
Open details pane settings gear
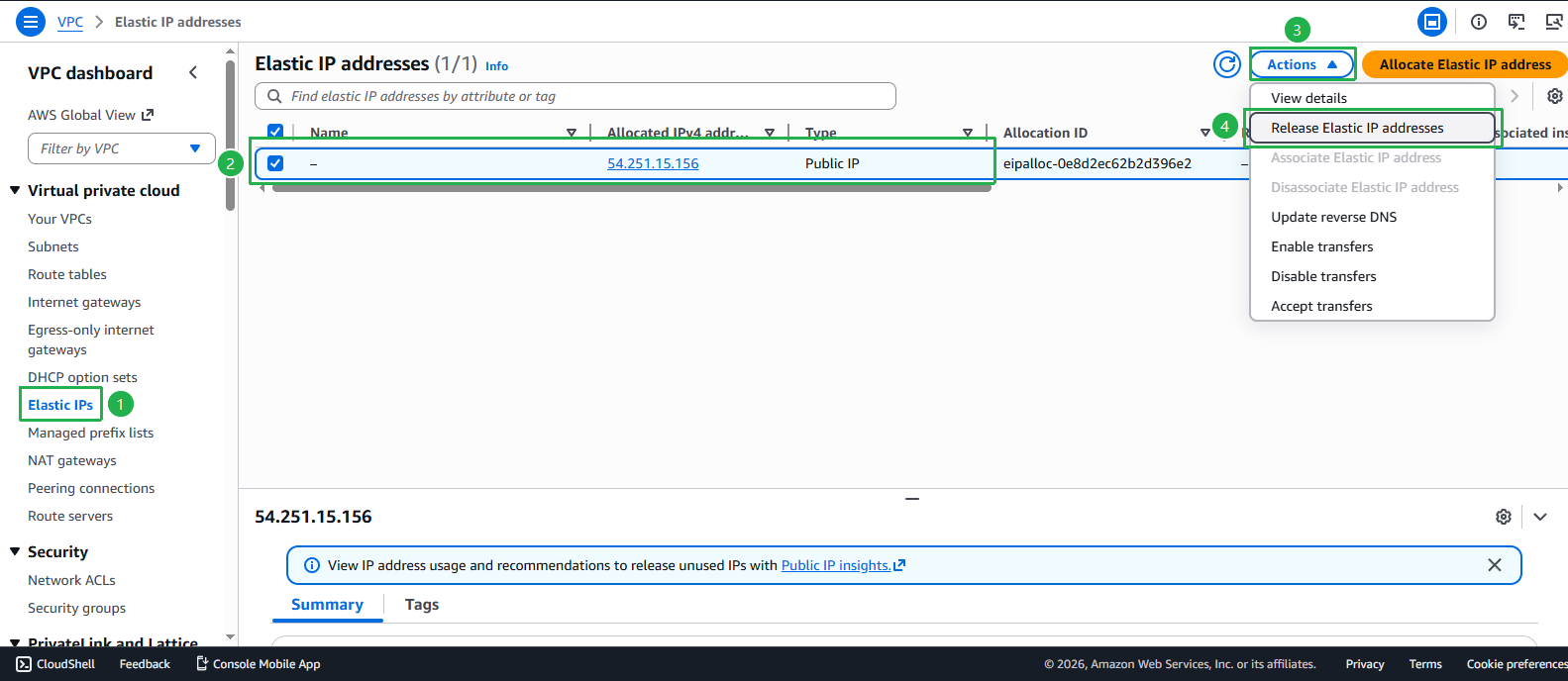[1504, 517]
